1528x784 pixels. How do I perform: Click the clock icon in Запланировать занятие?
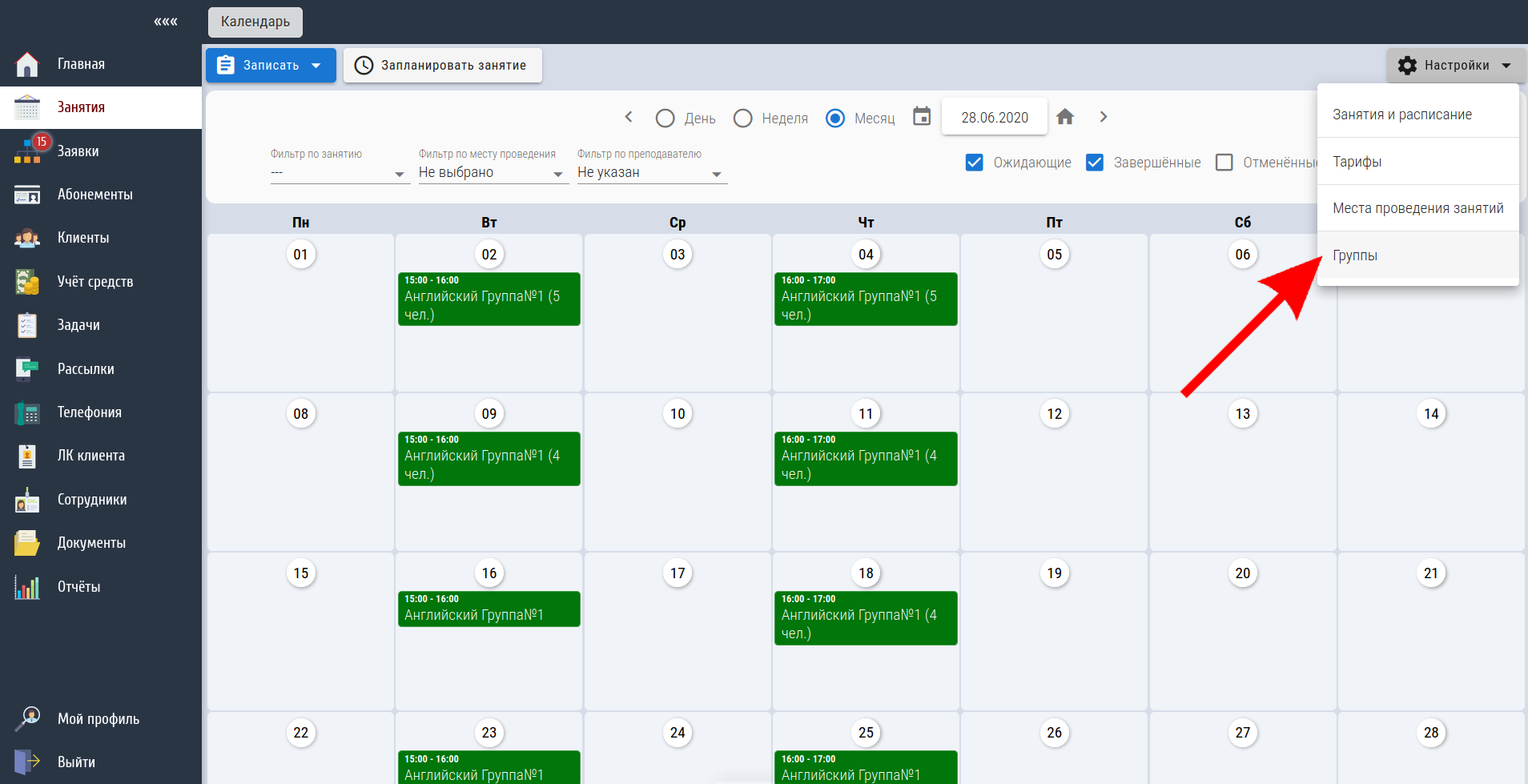[364, 66]
